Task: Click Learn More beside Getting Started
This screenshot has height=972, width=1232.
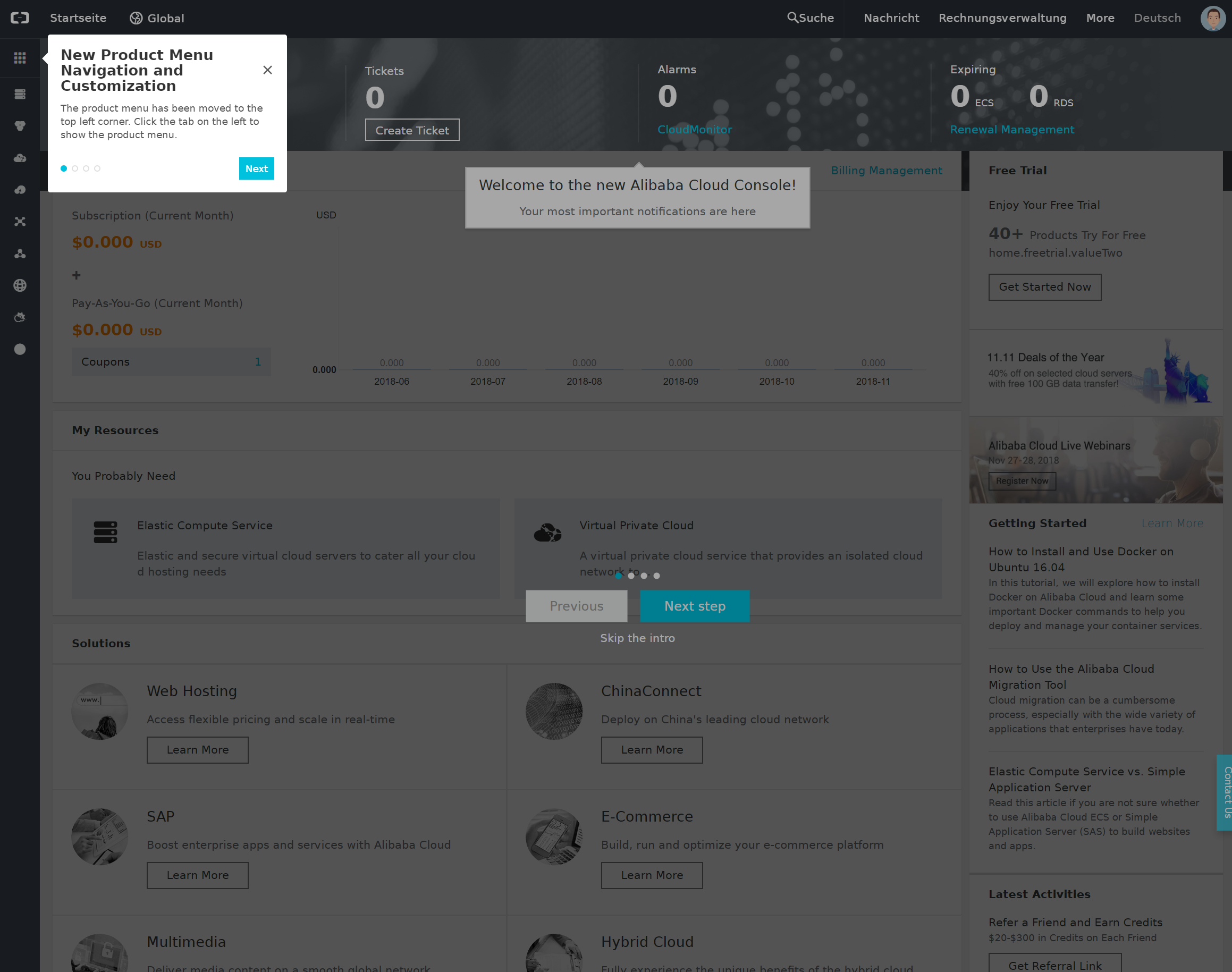Action: (1172, 523)
